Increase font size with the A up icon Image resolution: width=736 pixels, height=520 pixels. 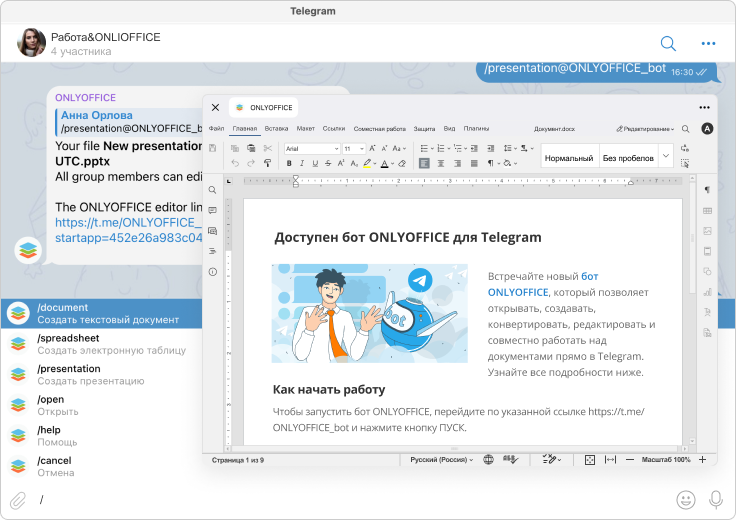click(372, 148)
